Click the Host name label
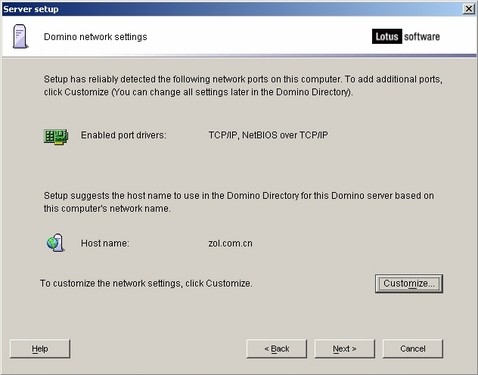 point(105,243)
